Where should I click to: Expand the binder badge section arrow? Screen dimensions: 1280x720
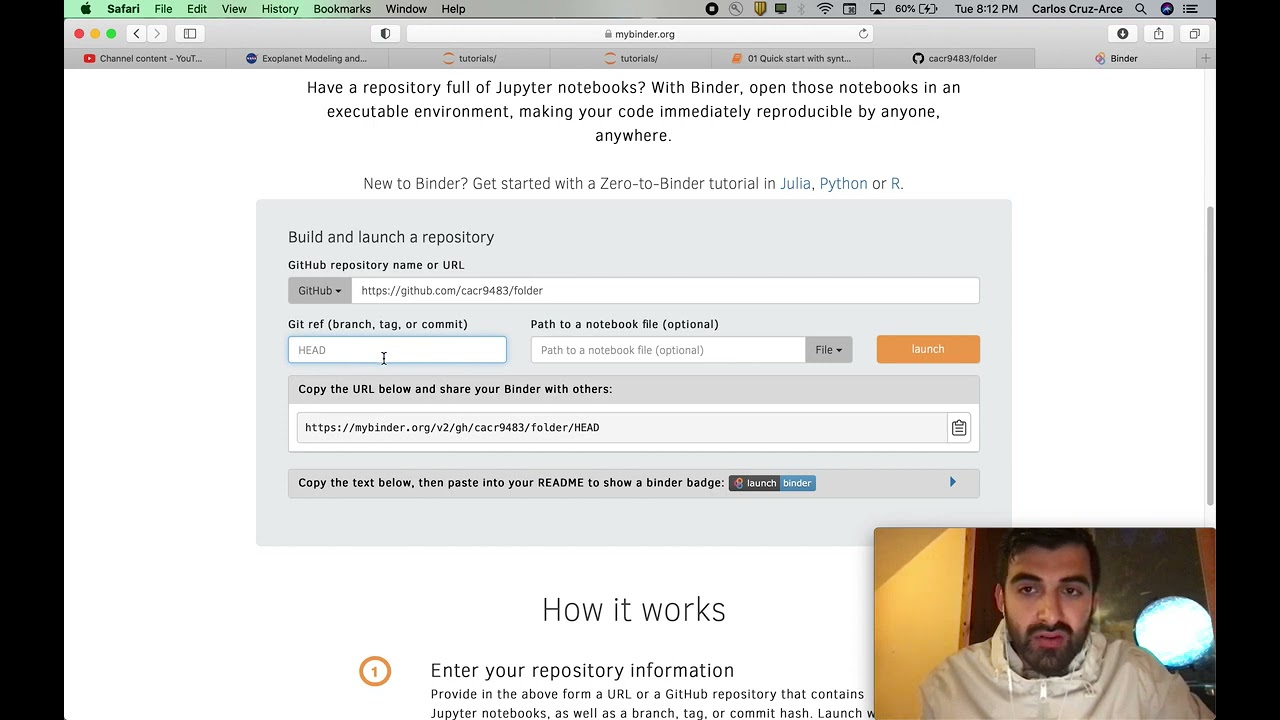click(x=953, y=482)
